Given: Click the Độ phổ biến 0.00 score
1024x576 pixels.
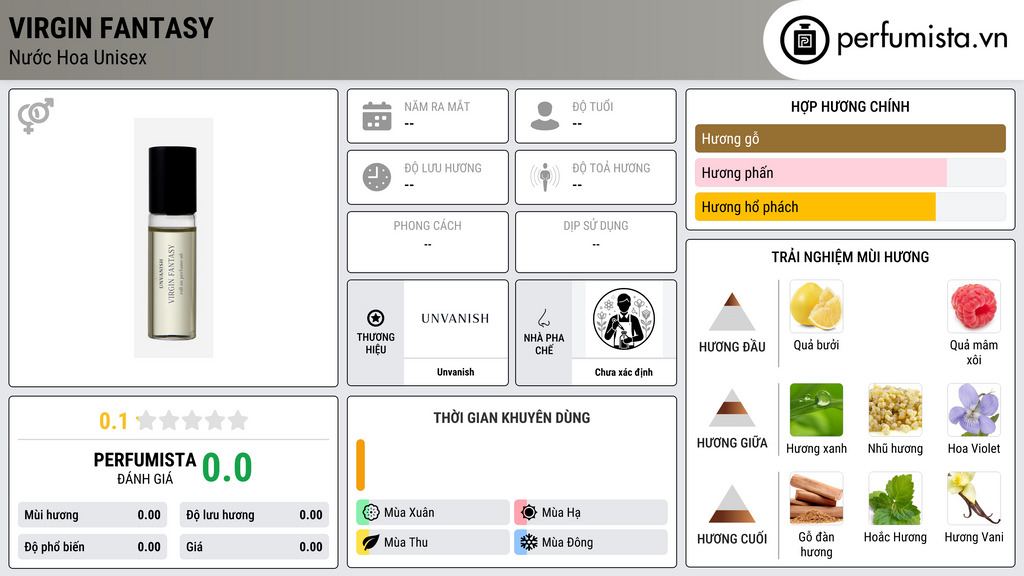Looking at the screenshot, I should tap(92, 547).
